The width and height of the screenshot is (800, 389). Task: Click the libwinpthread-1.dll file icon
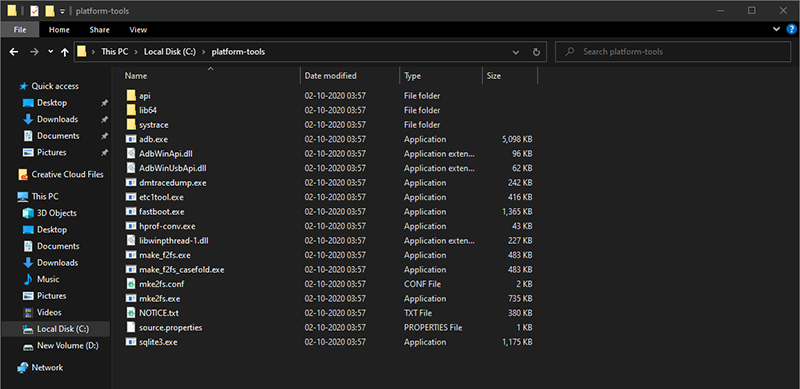131,240
